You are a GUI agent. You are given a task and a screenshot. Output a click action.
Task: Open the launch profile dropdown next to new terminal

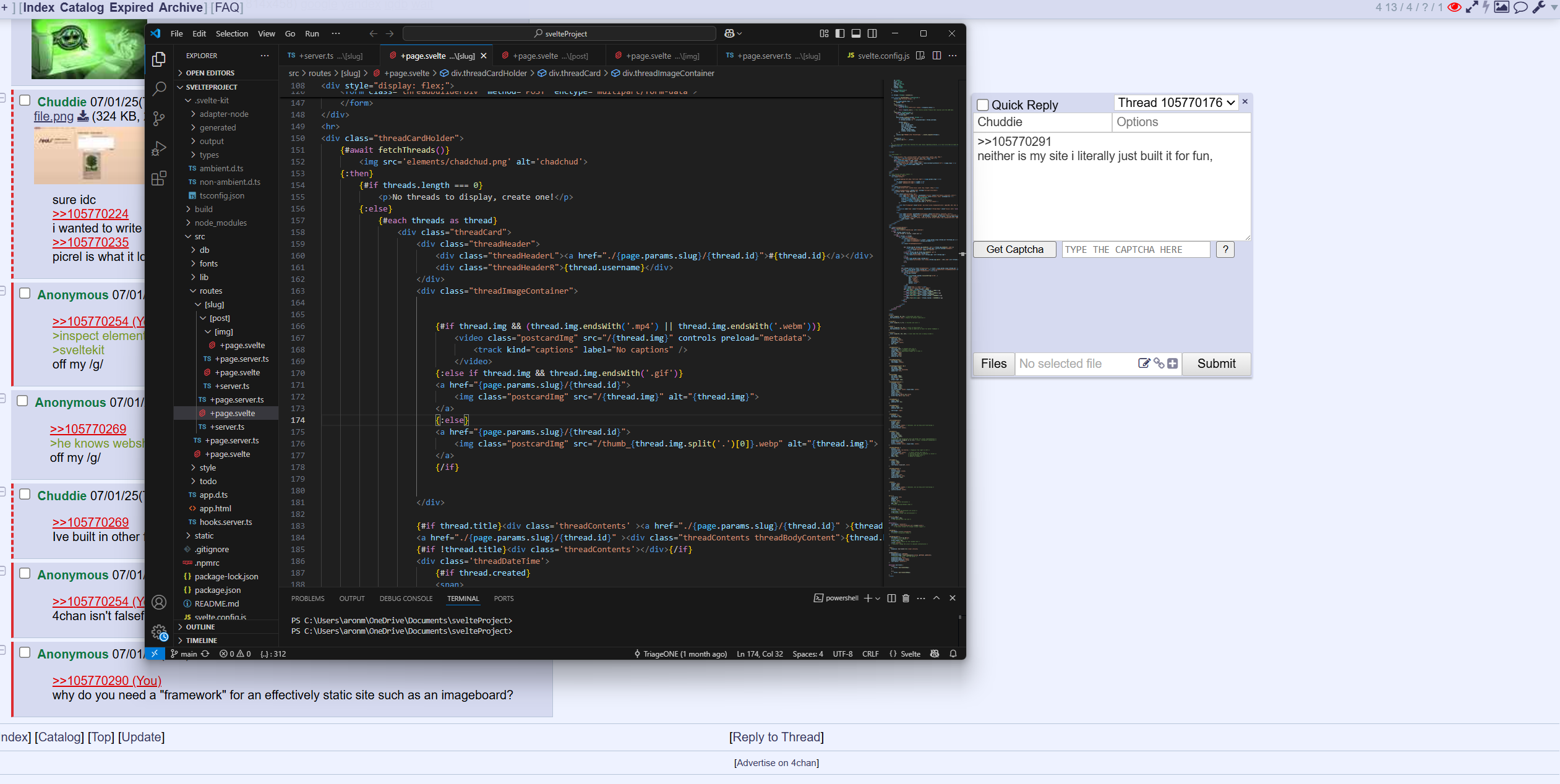coord(878,598)
